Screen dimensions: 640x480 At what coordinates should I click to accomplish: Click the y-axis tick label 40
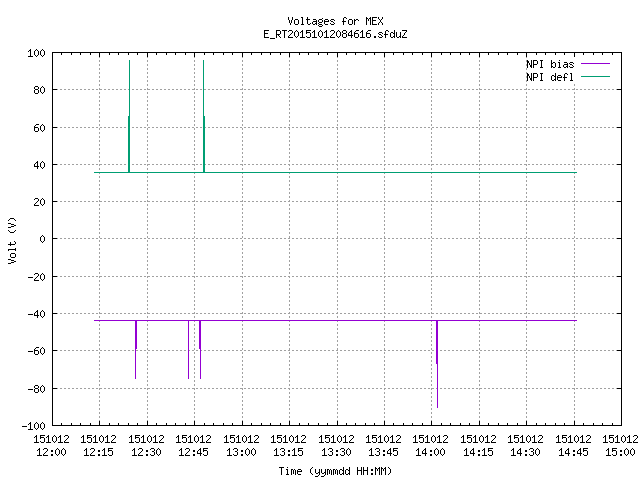(39, 165)
